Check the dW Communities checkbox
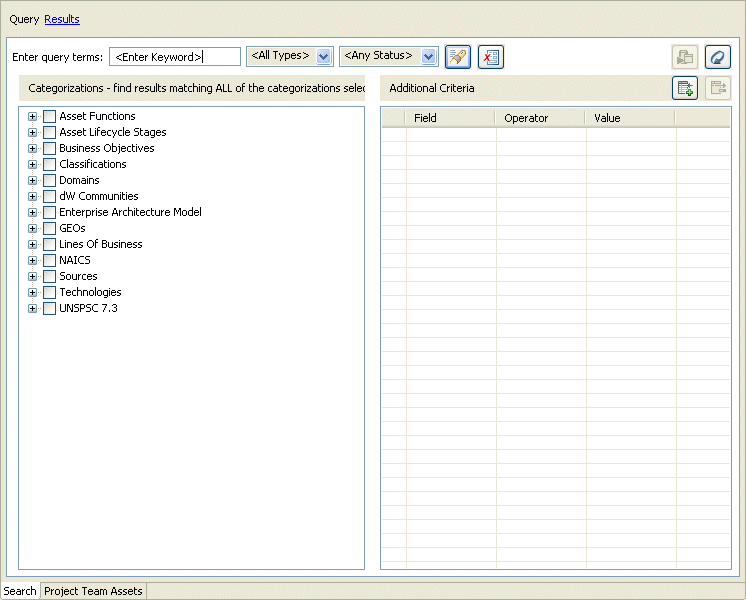The width and height of the screenshot is (746, 600). tap(49, 196)
